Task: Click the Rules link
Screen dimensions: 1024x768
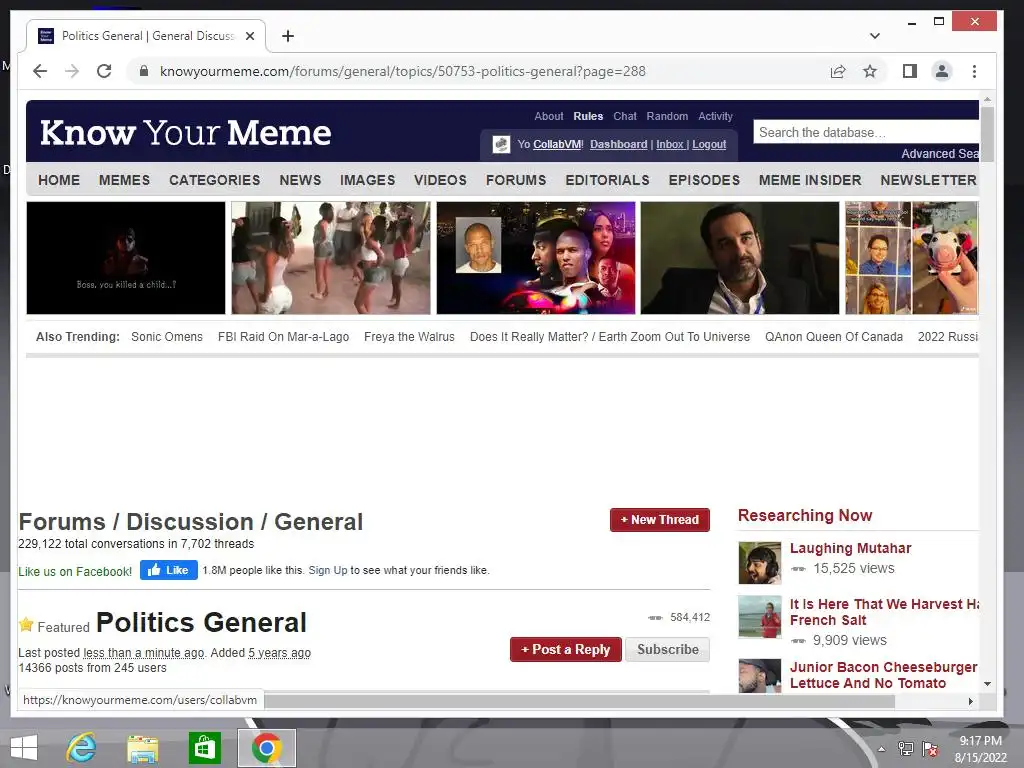Action: [588, 116]
